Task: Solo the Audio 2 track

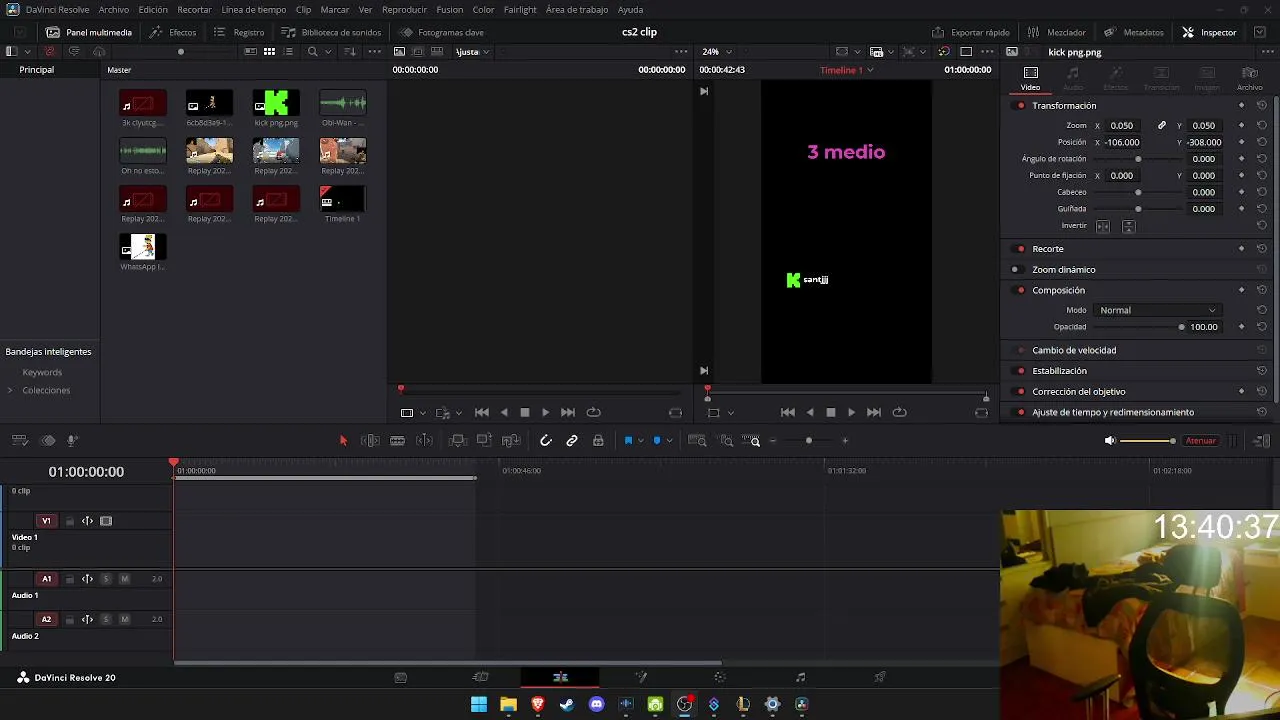Action: [106, 619]
